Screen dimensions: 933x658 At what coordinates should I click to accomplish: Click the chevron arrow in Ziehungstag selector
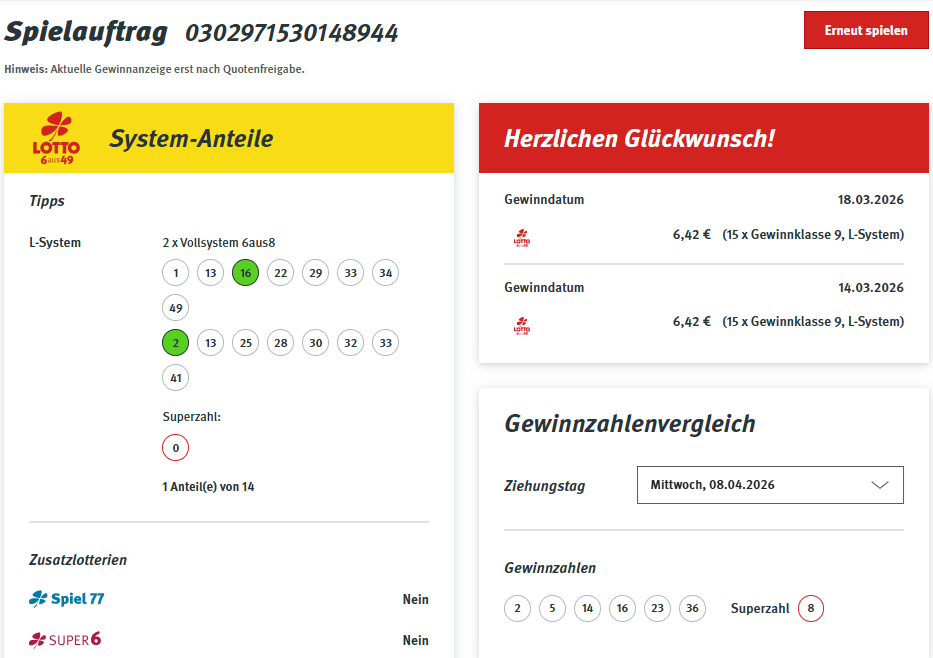coord(879,485)
